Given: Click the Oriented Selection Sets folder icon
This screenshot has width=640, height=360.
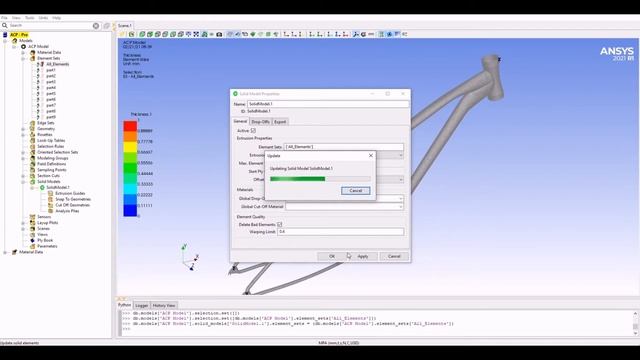Looking at the screenshot, I should [33, 152].
